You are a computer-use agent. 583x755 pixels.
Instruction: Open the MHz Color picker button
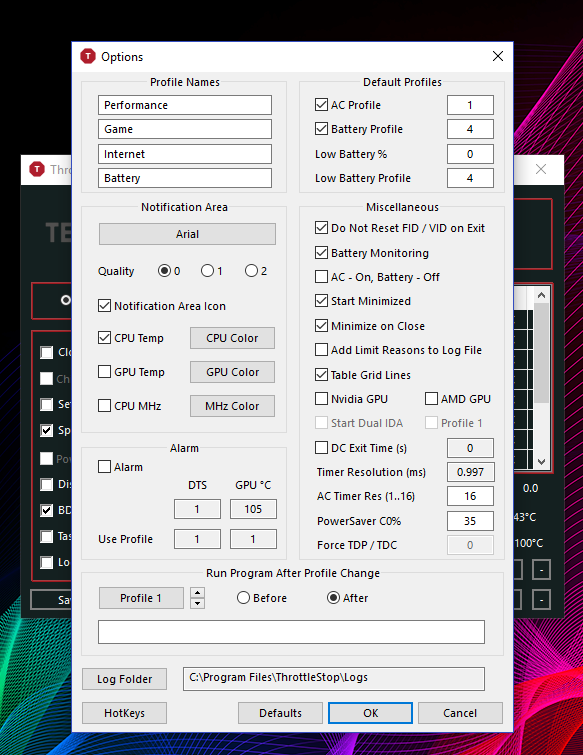click(x=232, y=406)
